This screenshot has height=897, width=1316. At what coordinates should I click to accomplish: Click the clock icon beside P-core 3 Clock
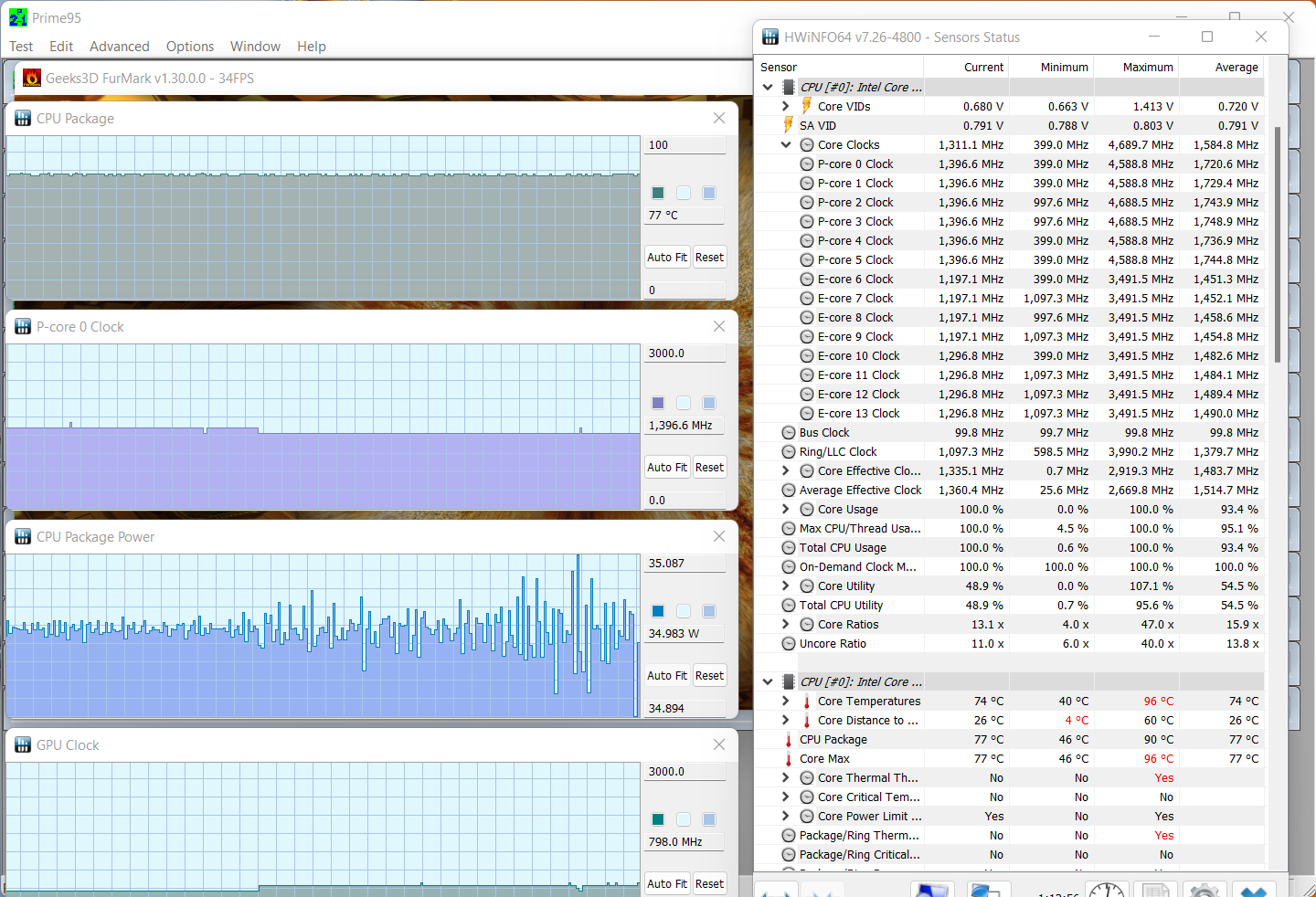pyautogui.click(x=807, y=222)
